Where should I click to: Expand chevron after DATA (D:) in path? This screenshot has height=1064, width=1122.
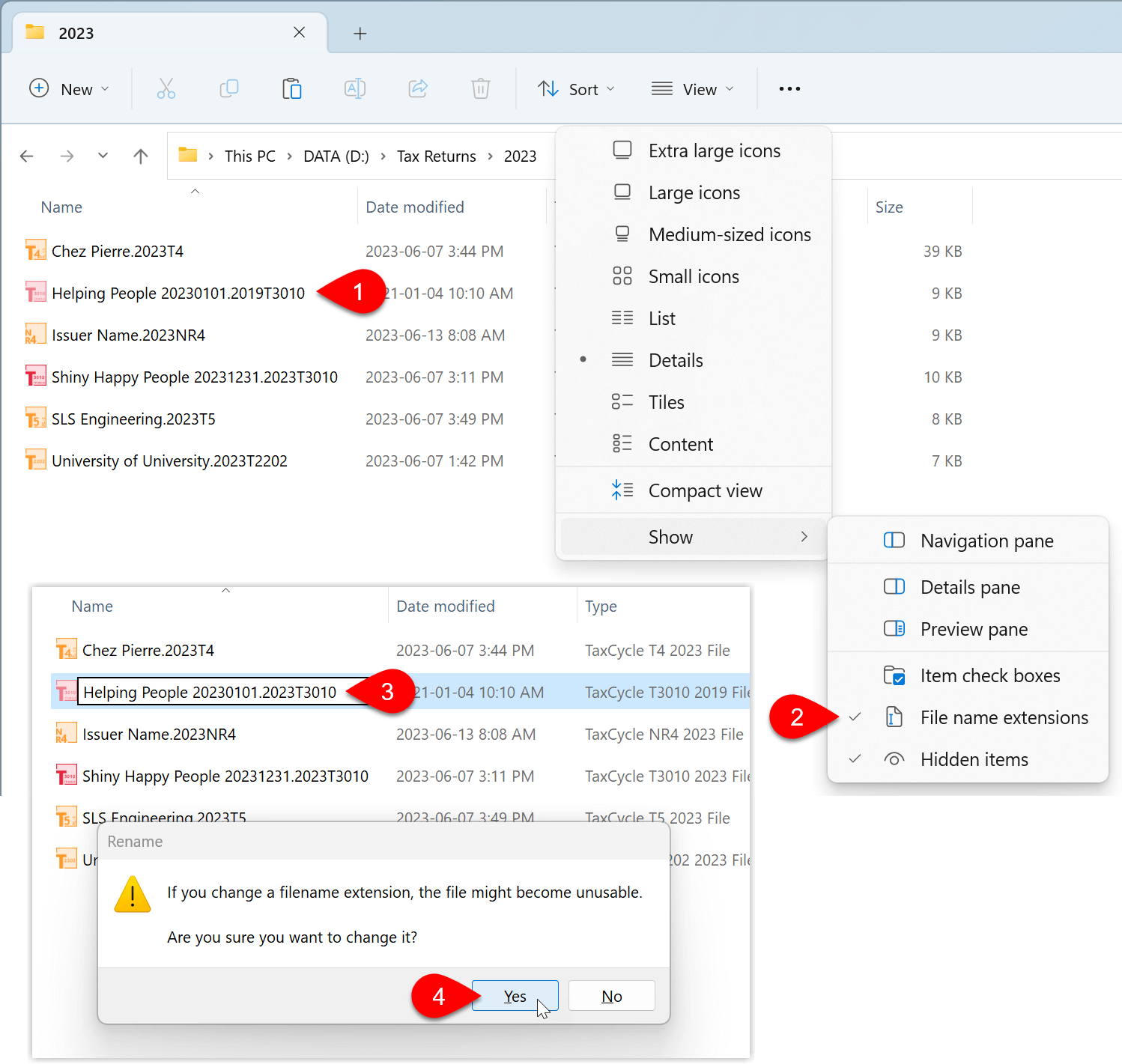(x=383, y=156)
